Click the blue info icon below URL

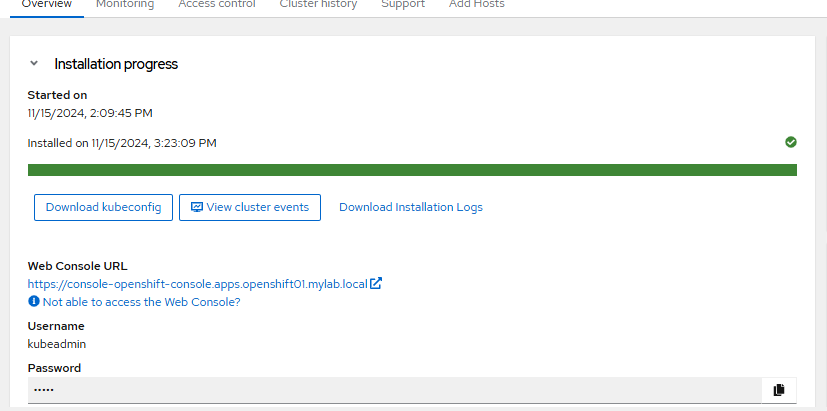click(x=34, y=301)
